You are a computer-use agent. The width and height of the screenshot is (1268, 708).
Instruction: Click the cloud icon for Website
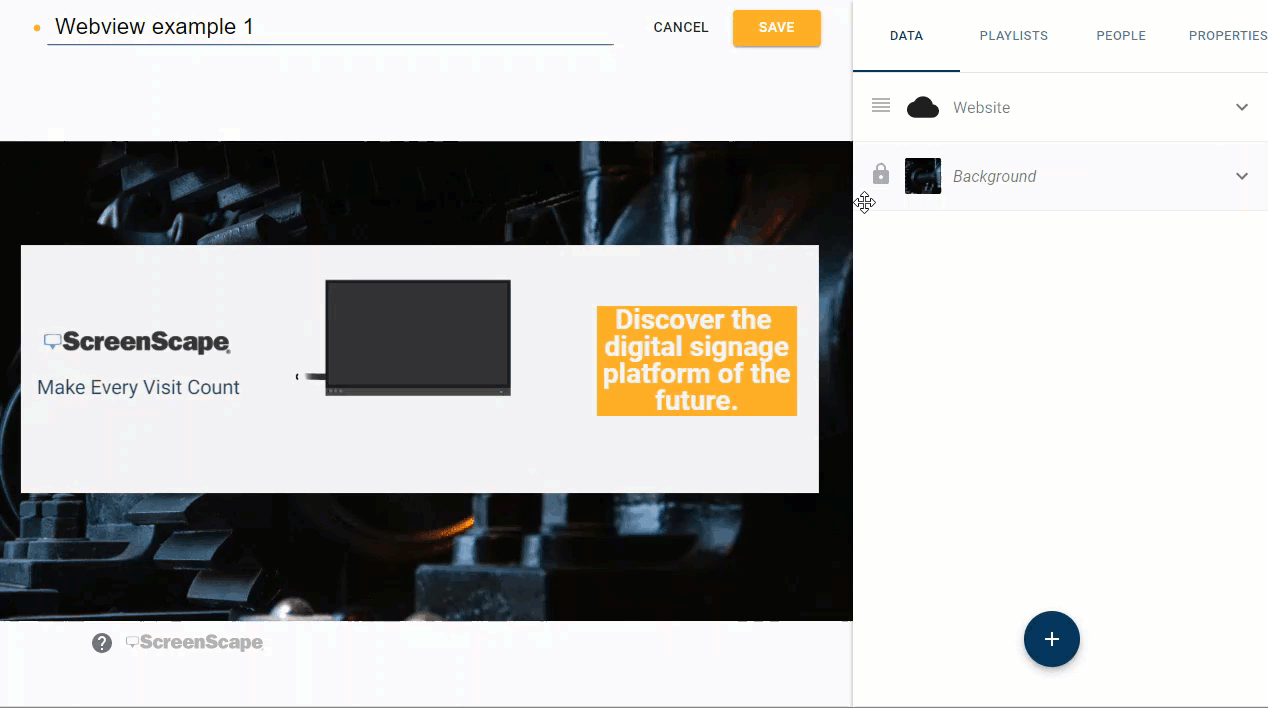pos(923,107)
